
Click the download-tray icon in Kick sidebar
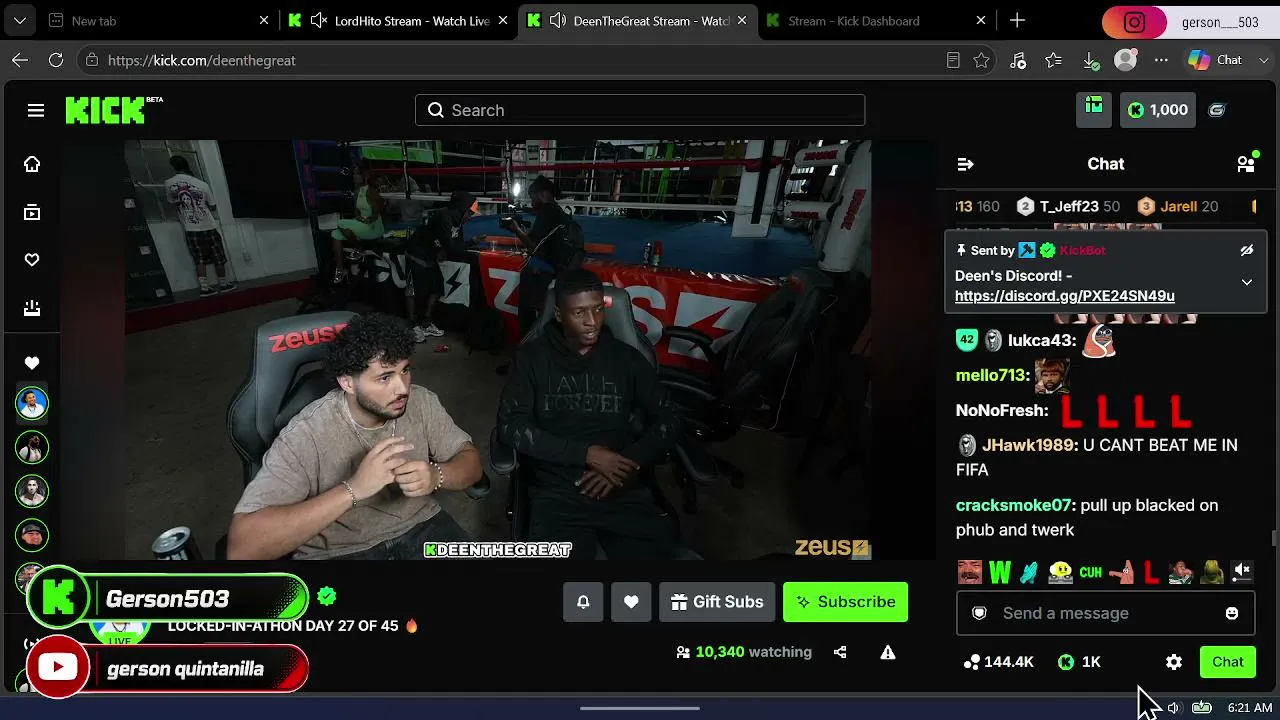pos(32,308)
